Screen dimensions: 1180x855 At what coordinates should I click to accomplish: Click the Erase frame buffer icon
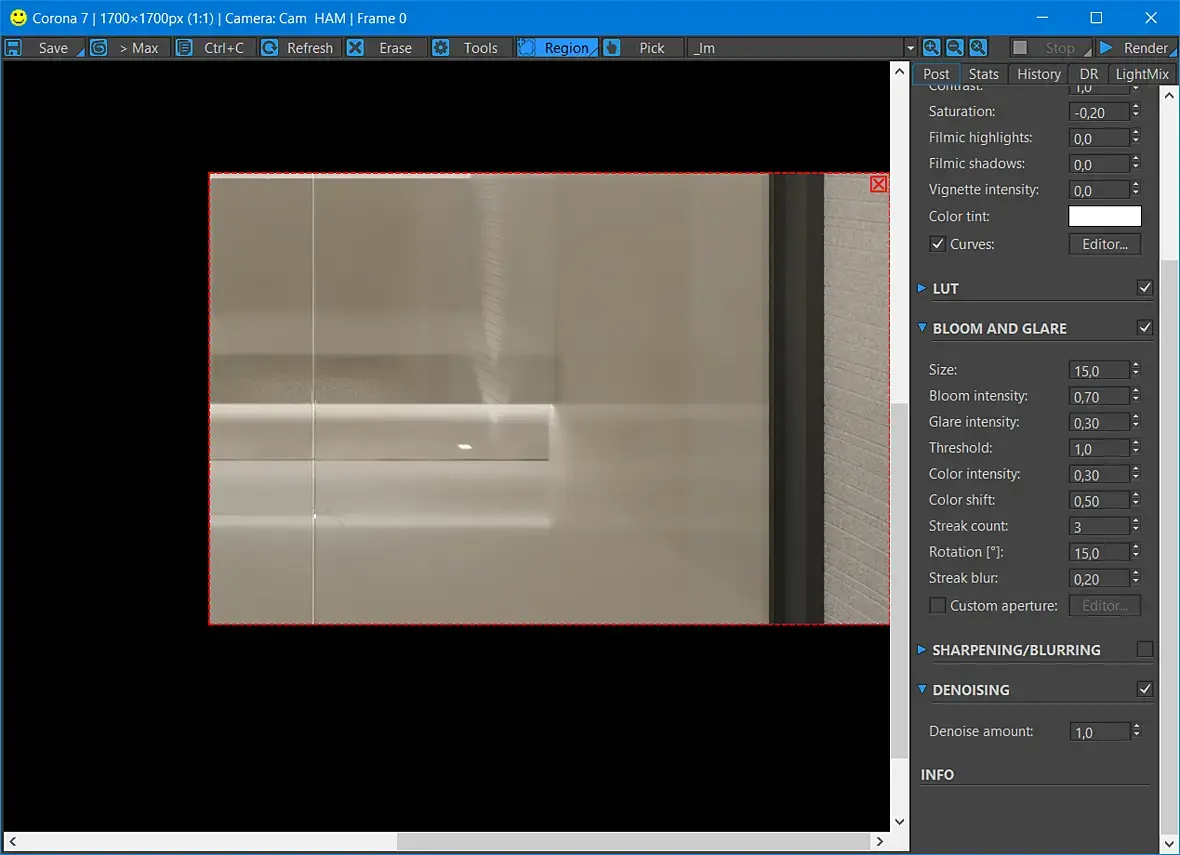356,47
